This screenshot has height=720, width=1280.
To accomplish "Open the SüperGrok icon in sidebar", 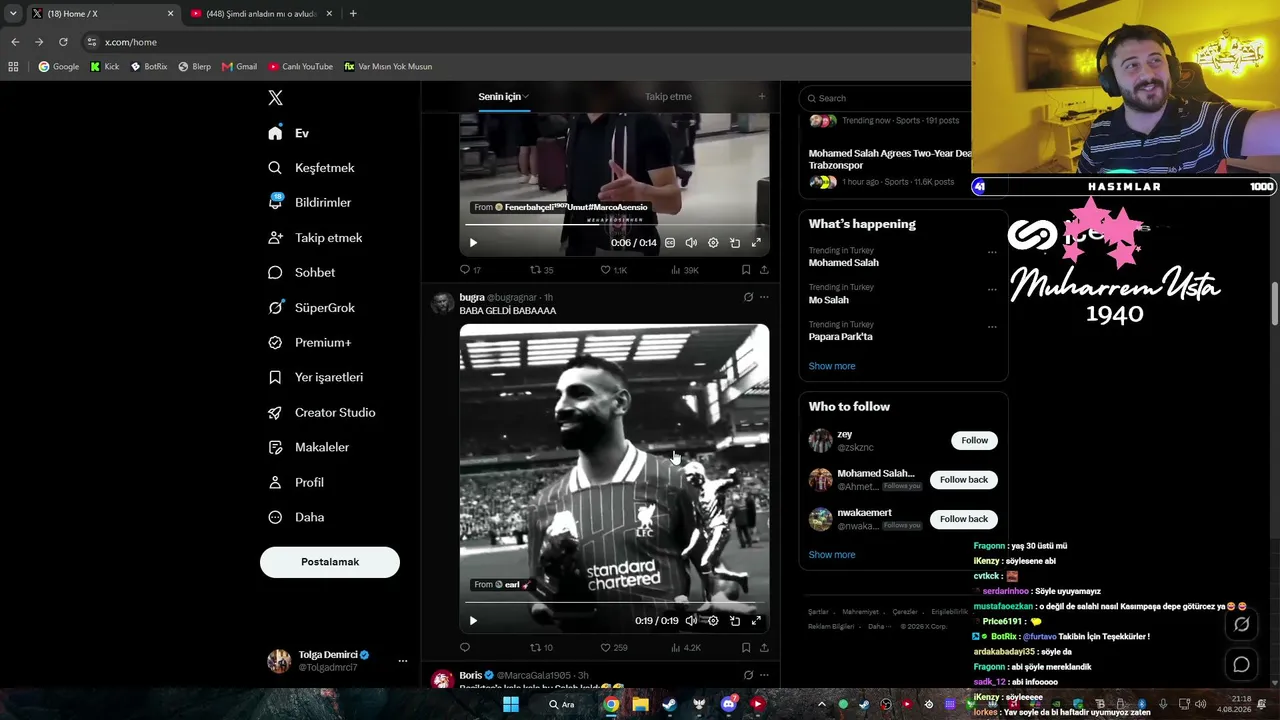I will tap(275, 307).
